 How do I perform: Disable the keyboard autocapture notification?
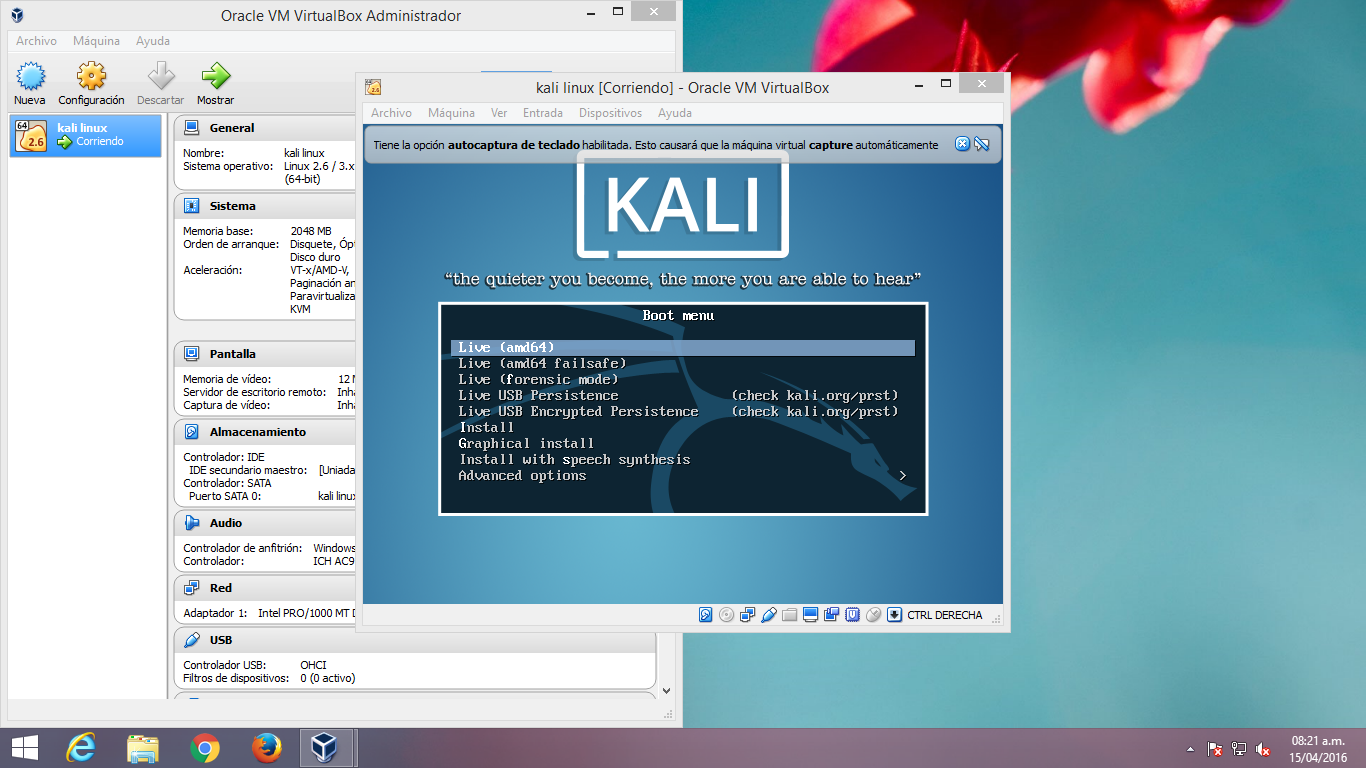pyautogui.click(x=983, y=144)
